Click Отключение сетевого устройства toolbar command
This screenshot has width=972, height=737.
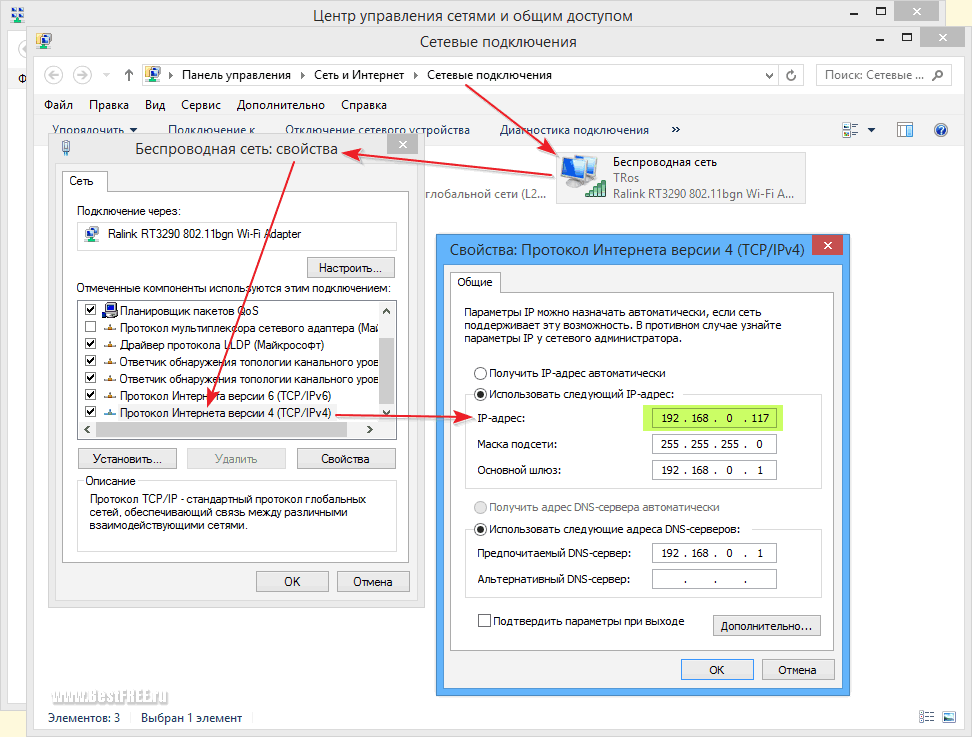pos(377,130)
